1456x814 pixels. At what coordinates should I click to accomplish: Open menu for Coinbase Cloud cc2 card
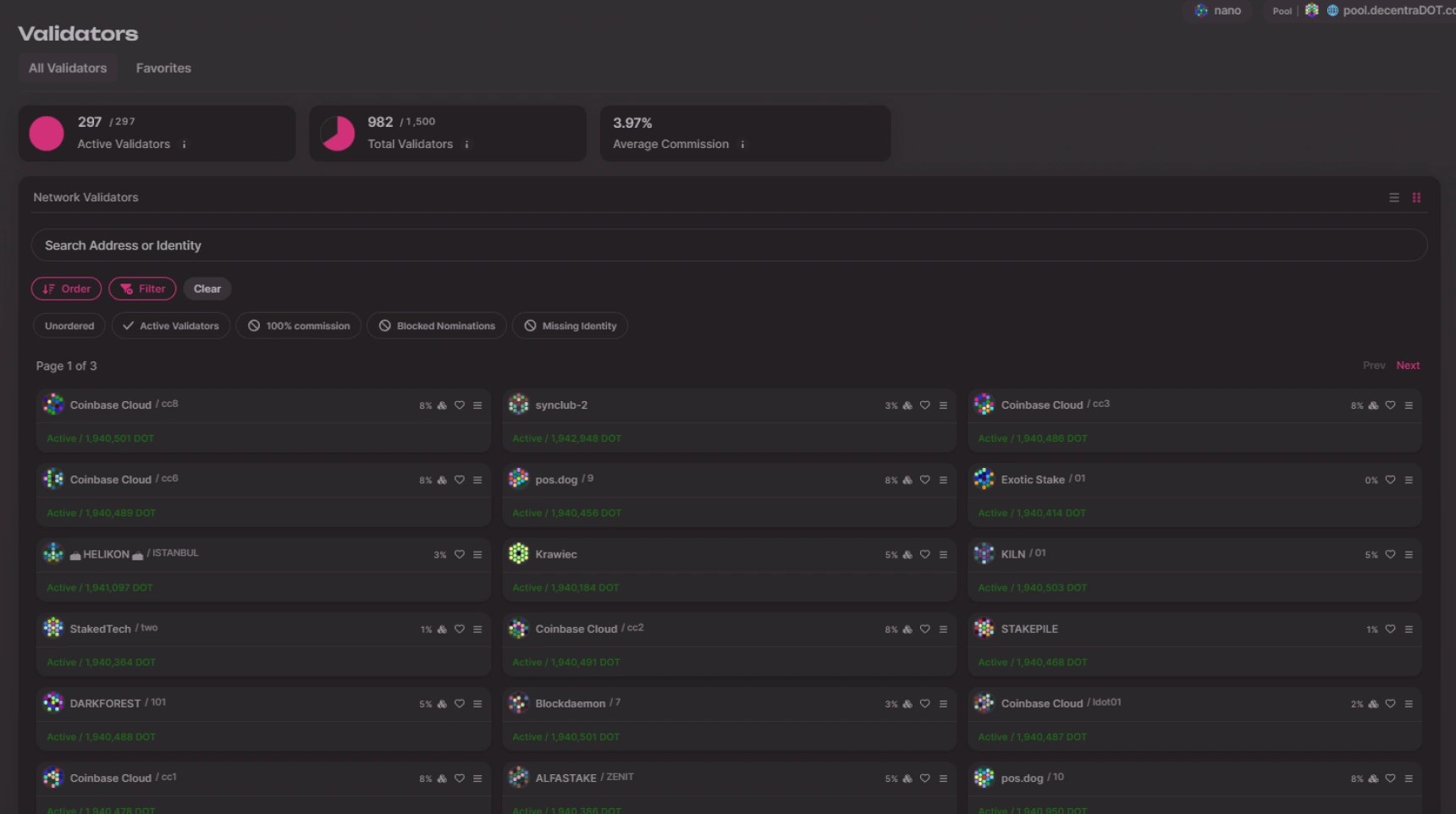tap(943, 630)
